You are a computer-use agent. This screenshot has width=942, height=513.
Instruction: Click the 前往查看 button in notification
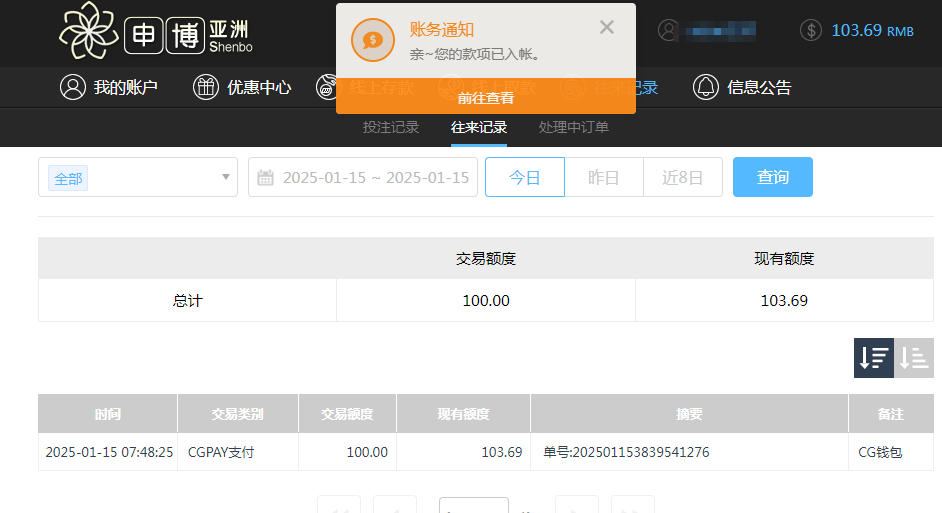[x=486, y=98]
